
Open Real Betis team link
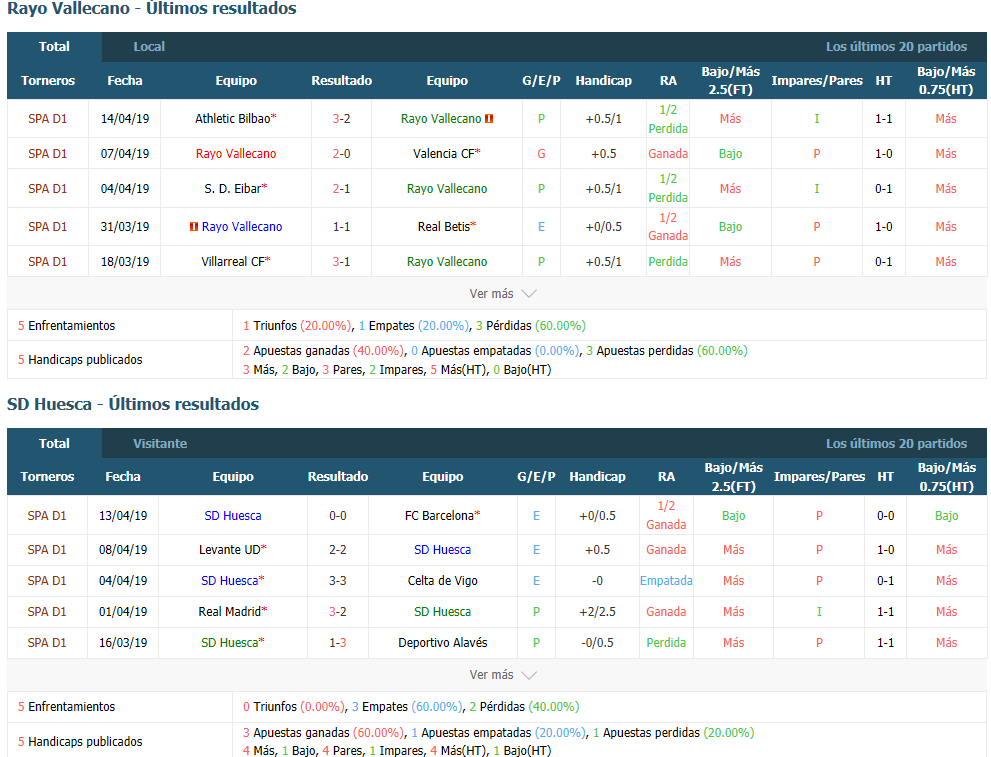(444, 227)
